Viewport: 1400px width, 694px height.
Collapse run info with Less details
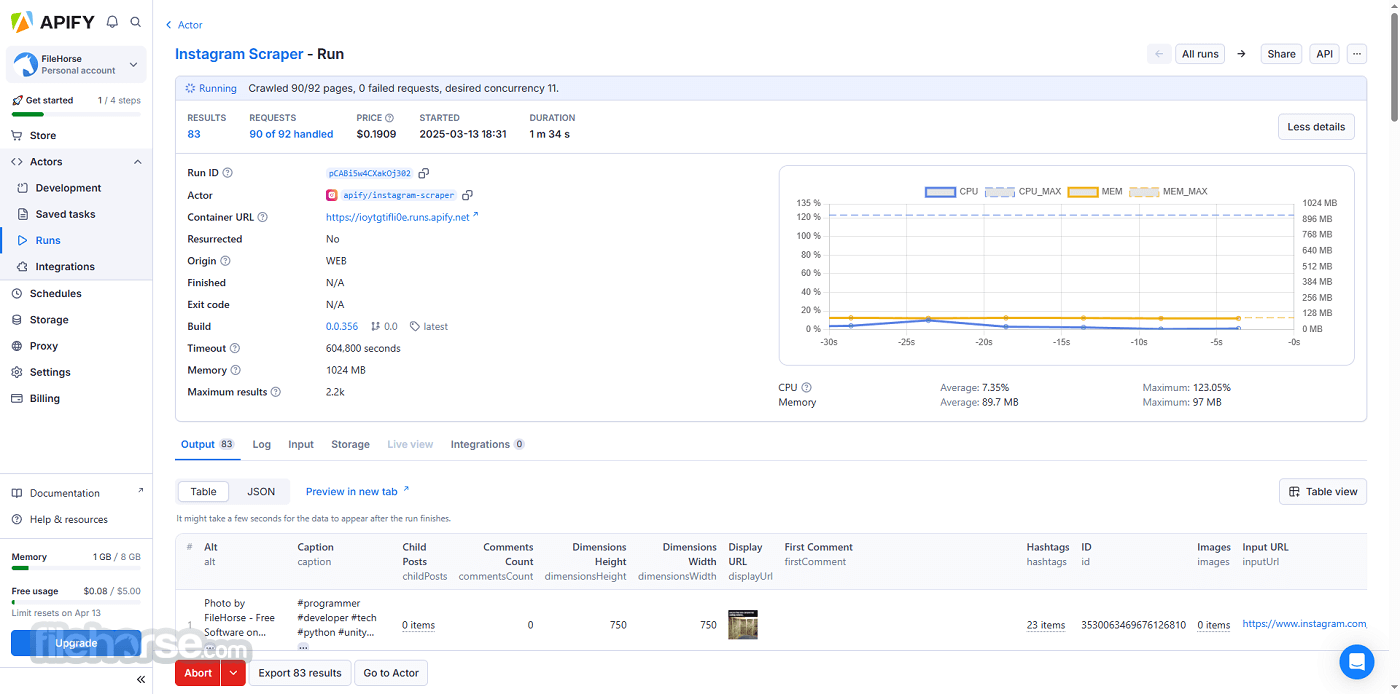point(1316,127)
